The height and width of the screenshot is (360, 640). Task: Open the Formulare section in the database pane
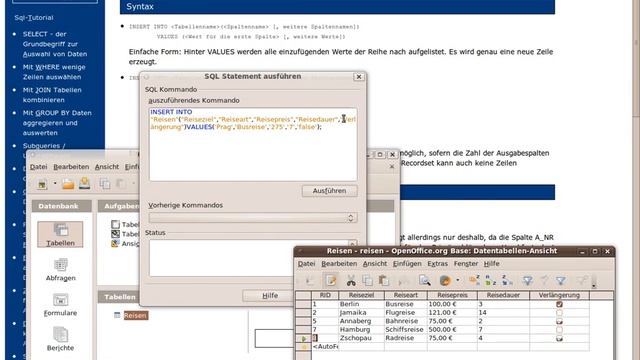pyautogui.click(x=60, y=304)
